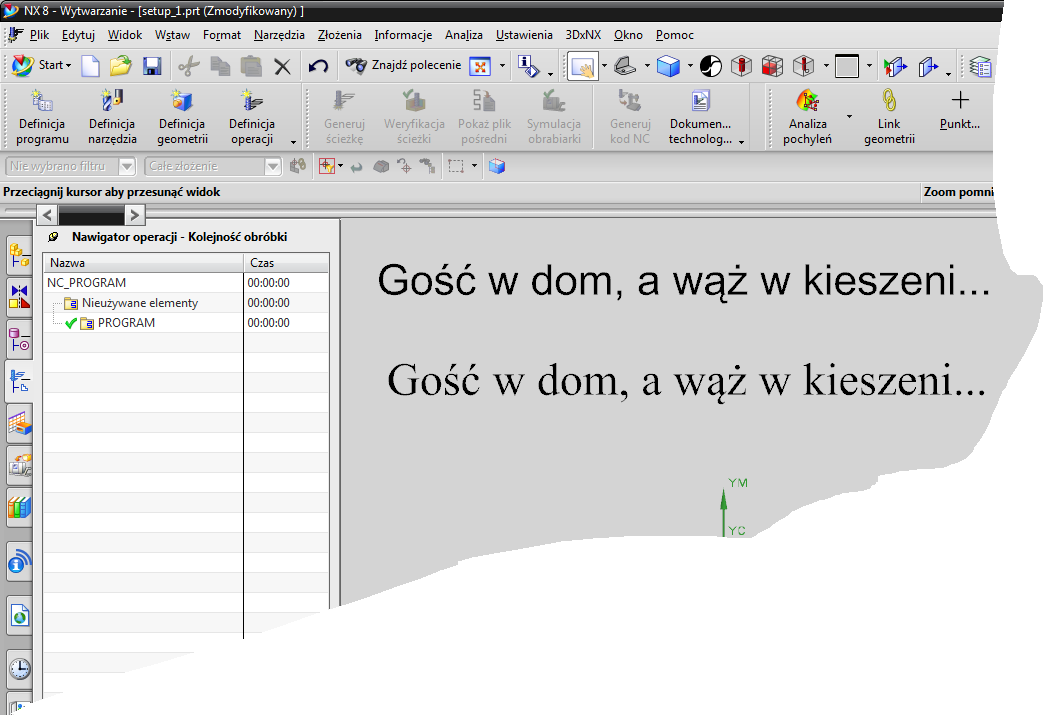Select Nieużywane elementy tree item
Screen dimensions: 1044x720
point(140,303)
